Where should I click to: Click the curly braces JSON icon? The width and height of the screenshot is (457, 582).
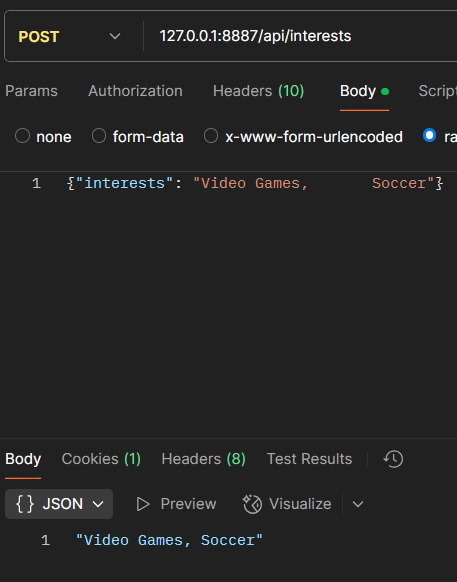coord(25,504)
